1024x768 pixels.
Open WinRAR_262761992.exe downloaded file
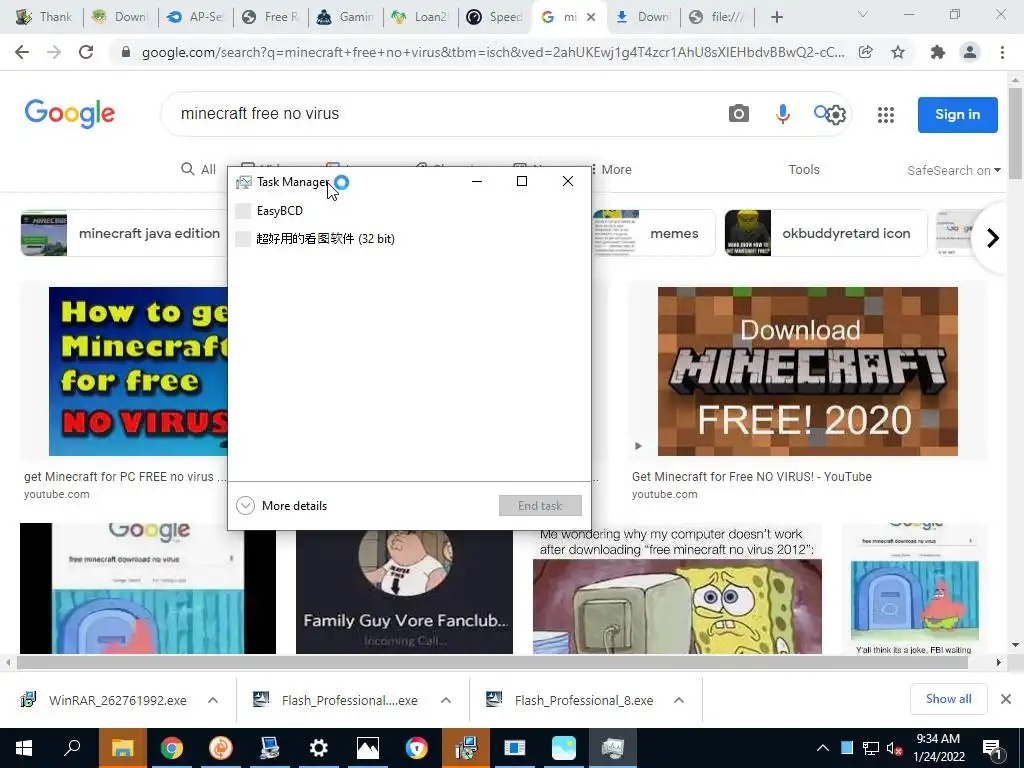coord(118,700)
